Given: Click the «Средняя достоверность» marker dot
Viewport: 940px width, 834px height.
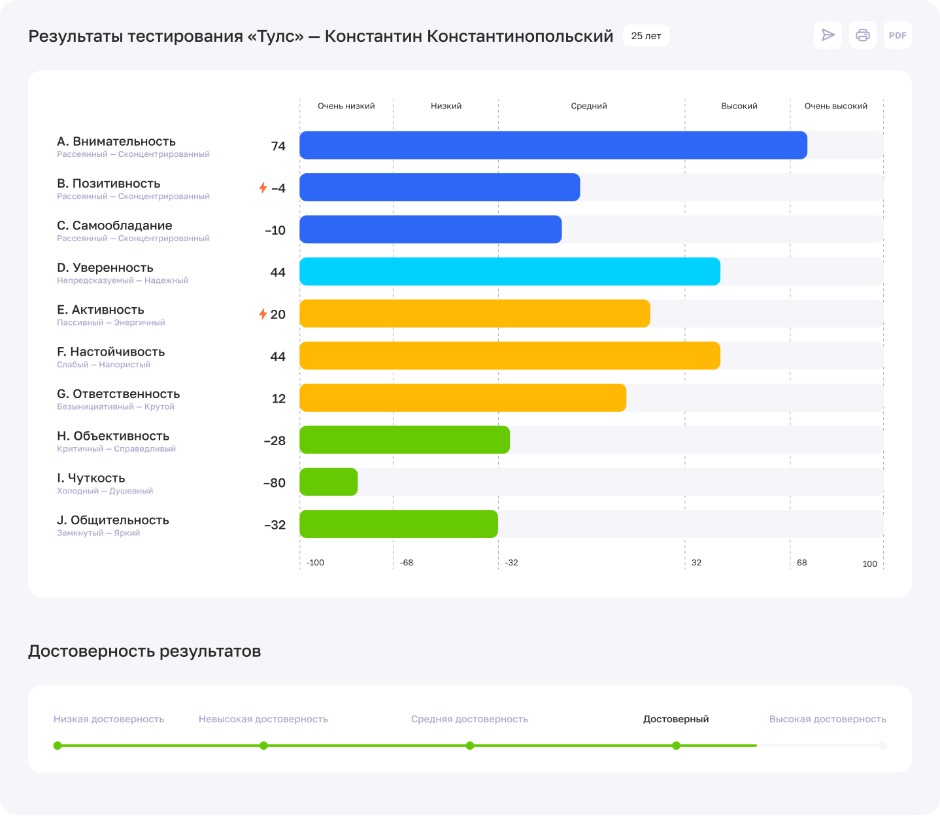Looking at the screenshot, I should click(470, 745).
